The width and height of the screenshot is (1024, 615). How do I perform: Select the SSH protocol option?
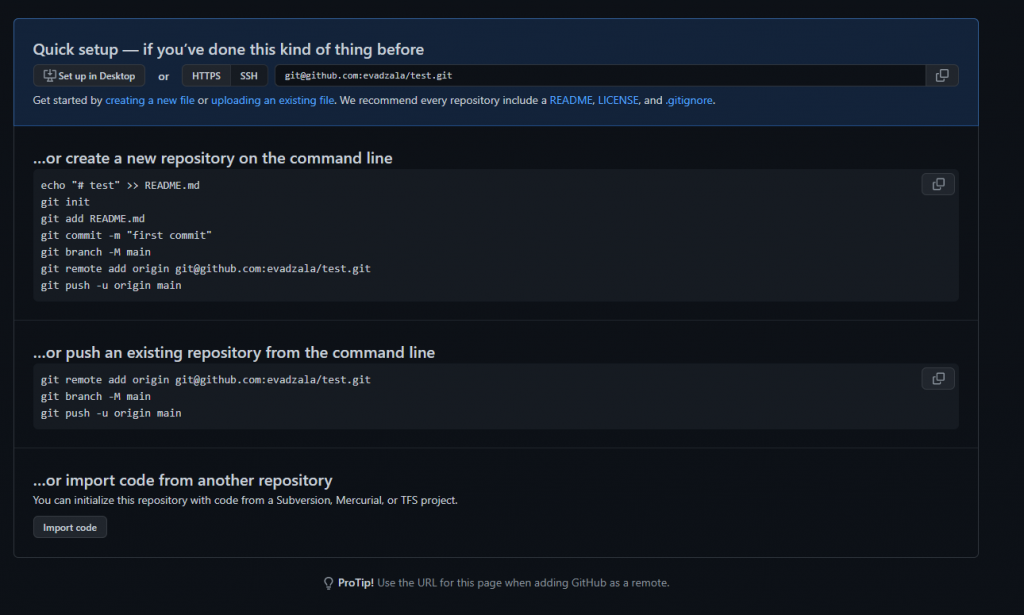(x=249, y=76)
